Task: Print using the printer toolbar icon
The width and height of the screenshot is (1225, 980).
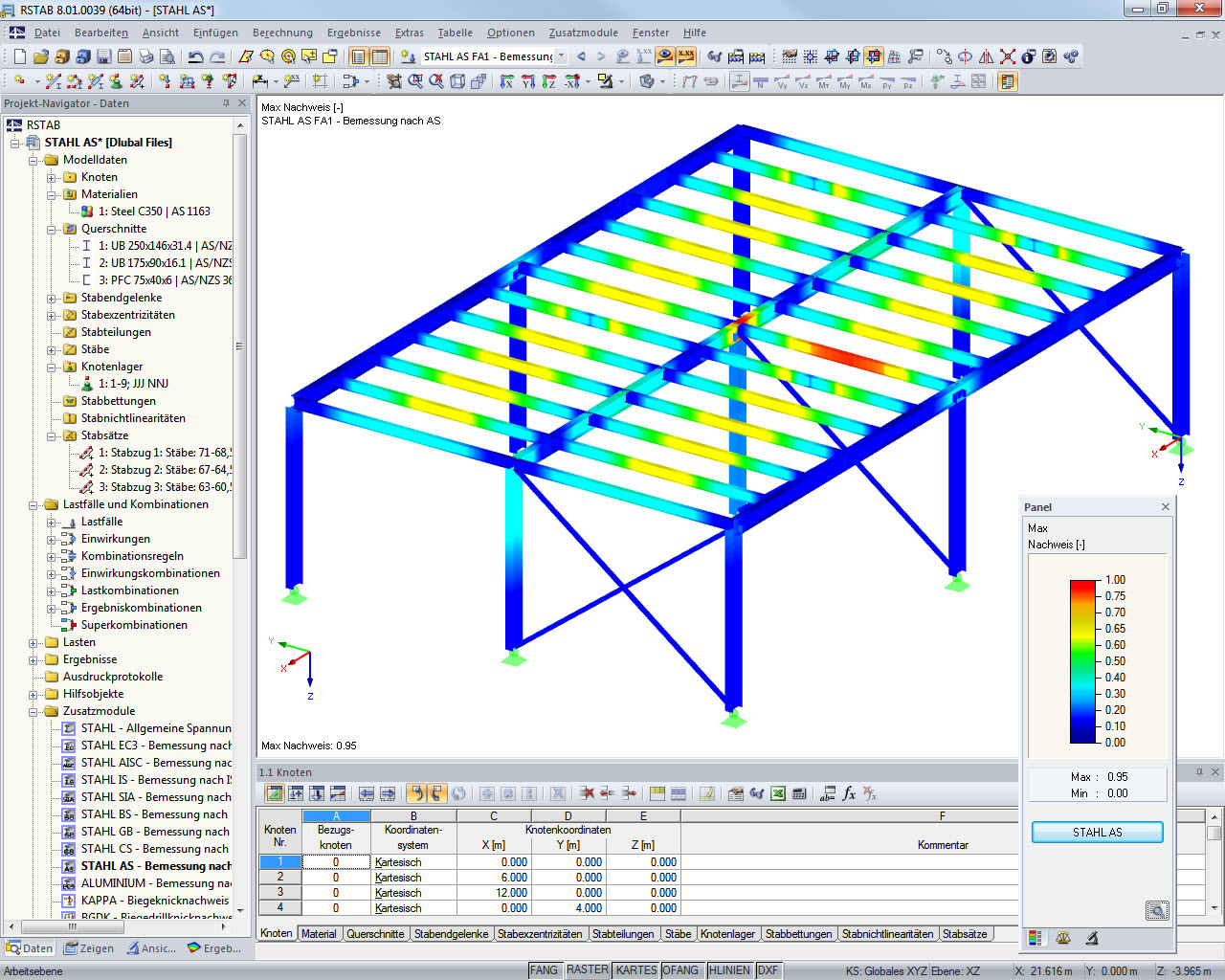Action: [146, 56]
